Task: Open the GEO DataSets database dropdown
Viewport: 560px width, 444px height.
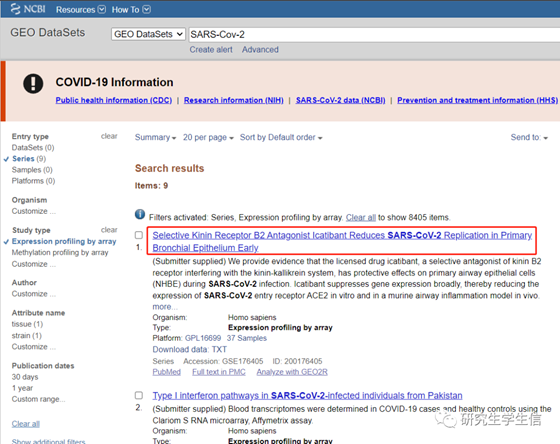Action: point(148,34)
